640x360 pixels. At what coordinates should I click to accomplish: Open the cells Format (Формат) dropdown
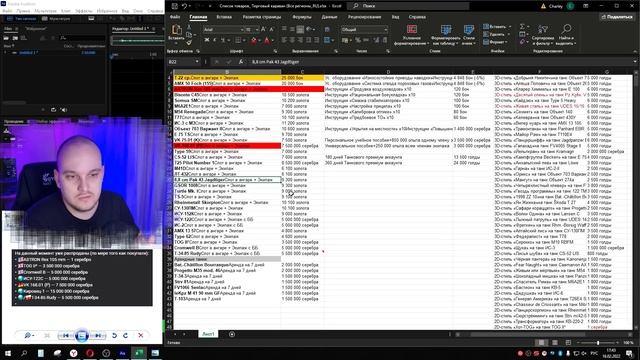(496, 42)
